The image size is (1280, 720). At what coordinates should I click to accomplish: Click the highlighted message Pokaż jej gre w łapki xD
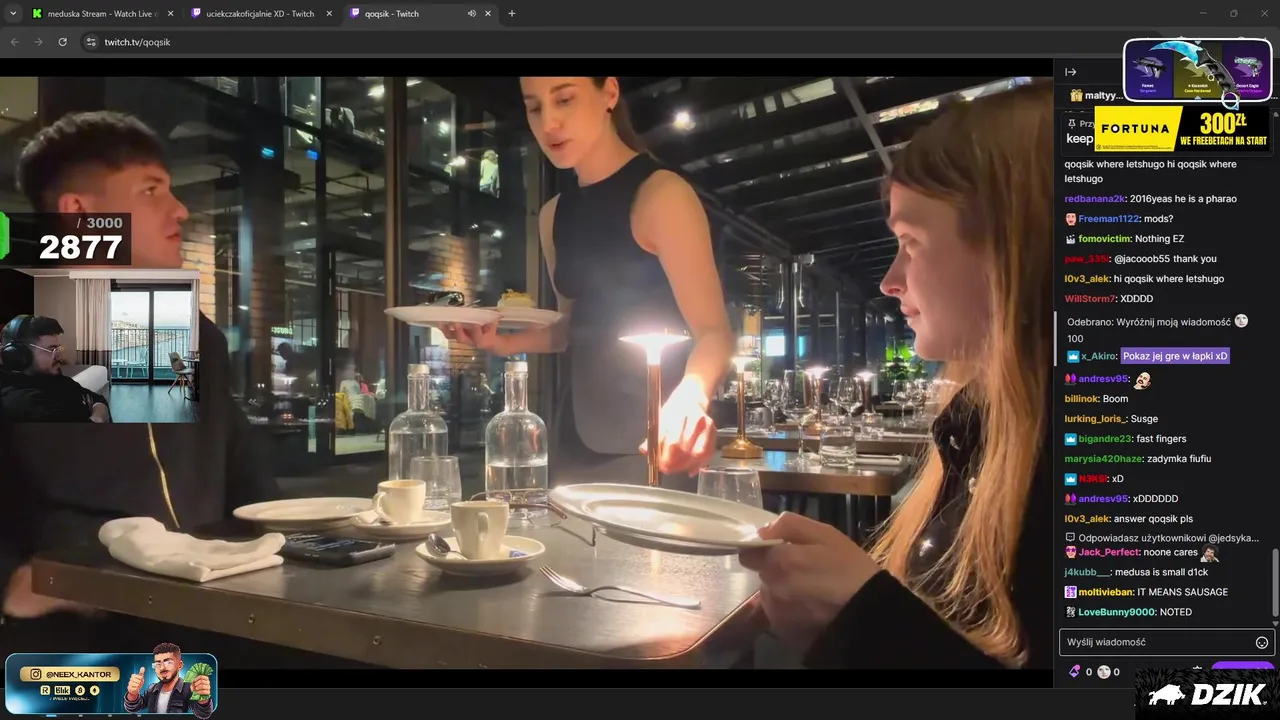pos(1175,356)
